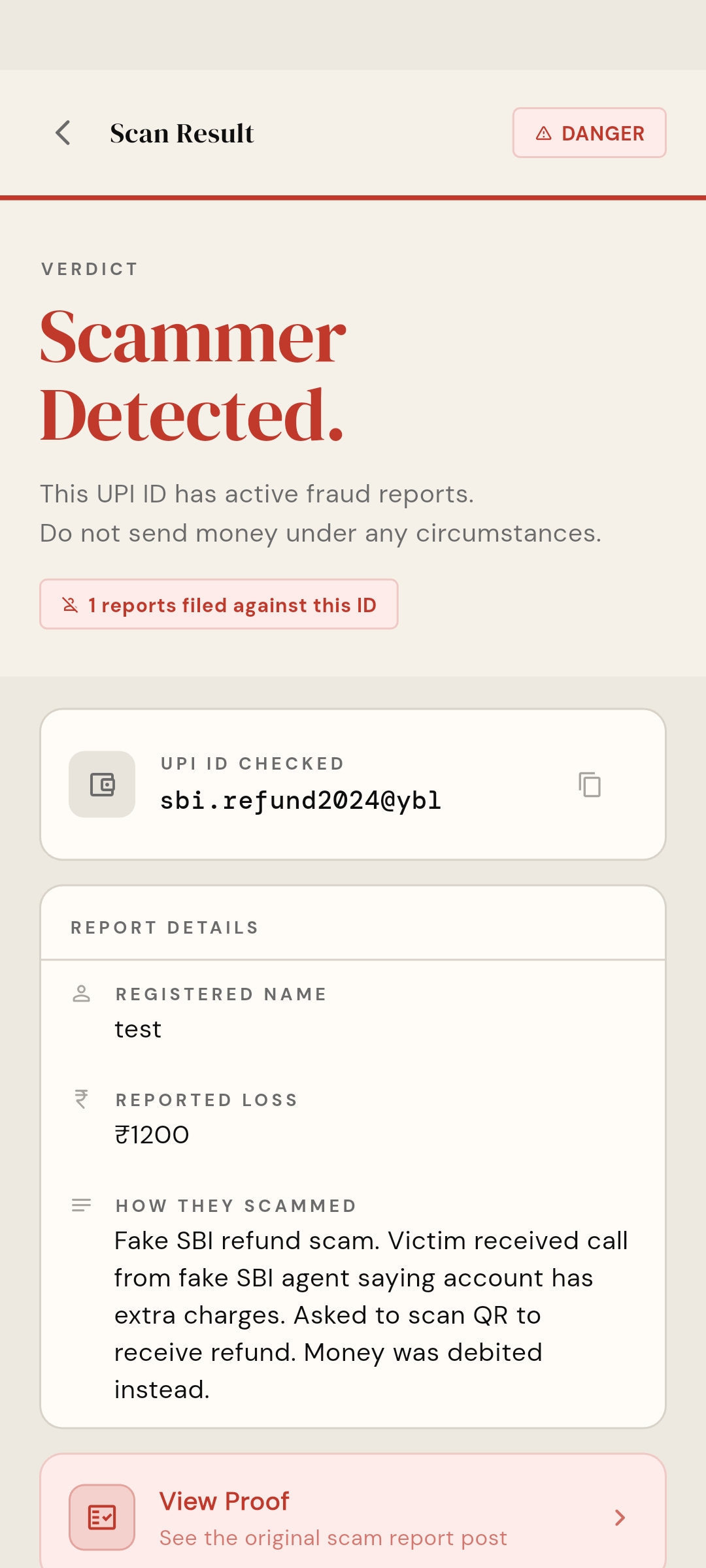Click the person icon next to Registered Name
Image resolution: width=706 pixels, height=1568 pixels.
point(81,994)
